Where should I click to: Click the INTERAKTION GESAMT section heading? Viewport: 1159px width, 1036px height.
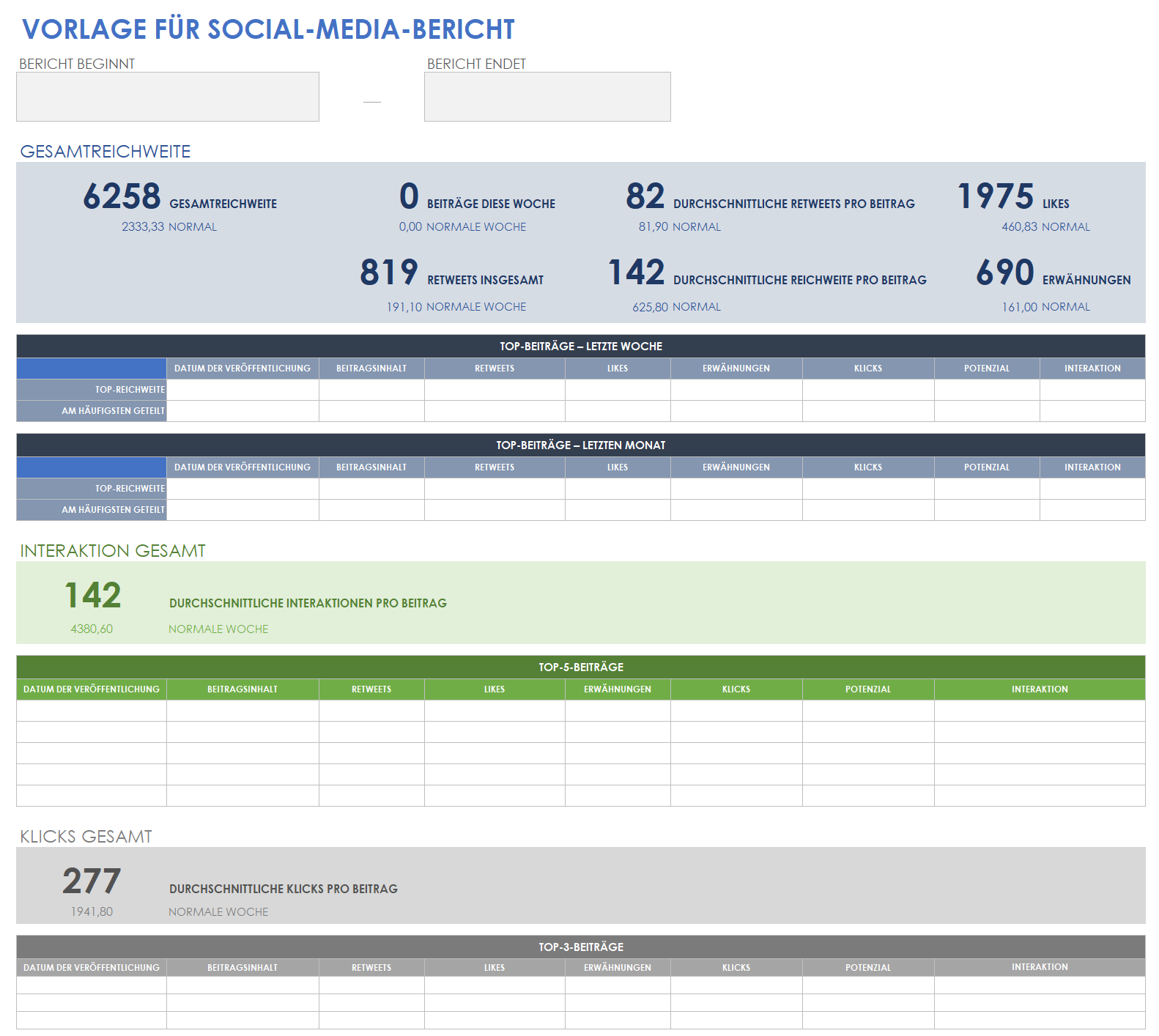[x=113, y=551]
